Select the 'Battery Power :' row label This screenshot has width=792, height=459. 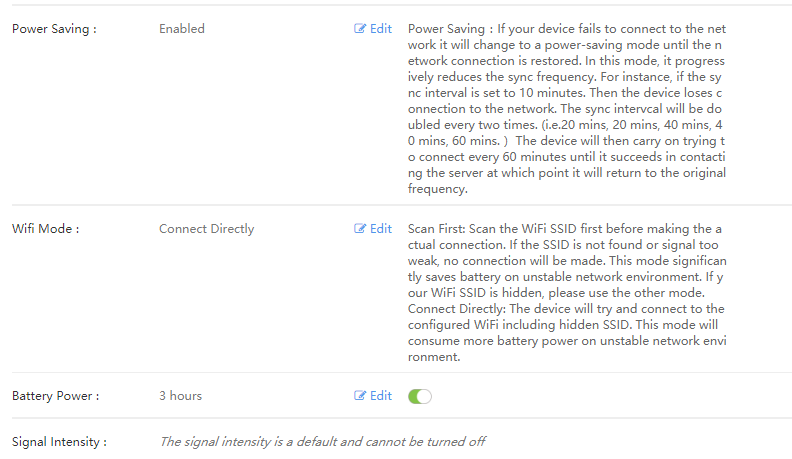(56, 396)
